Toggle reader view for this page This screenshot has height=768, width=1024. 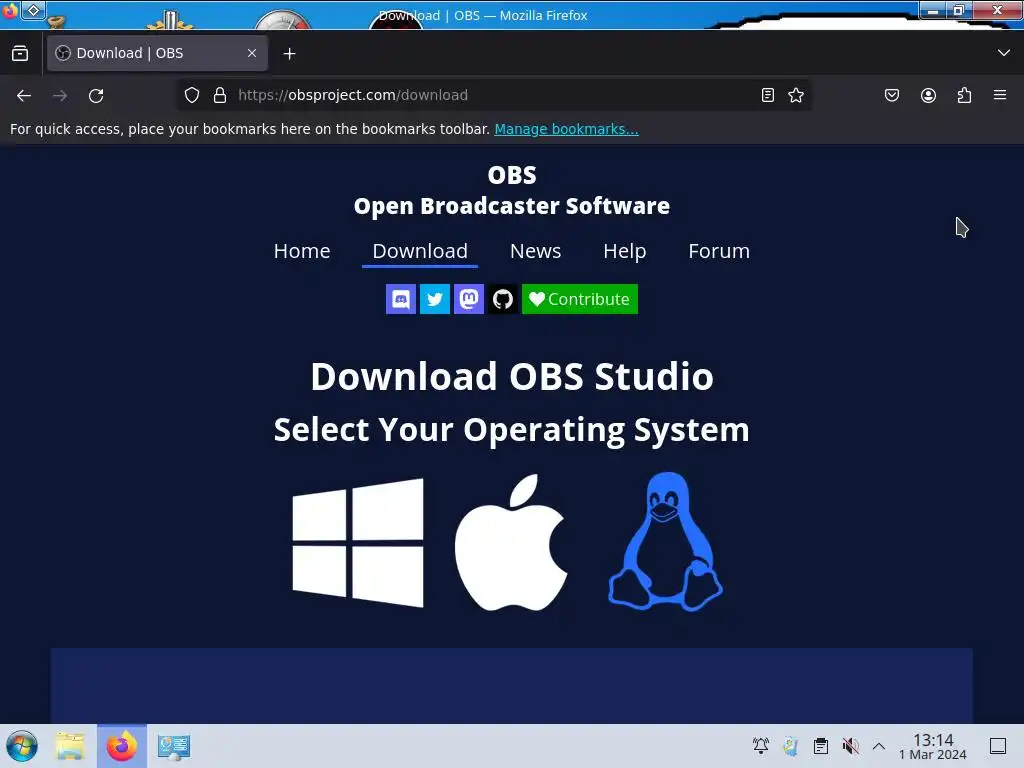coord(768,95)
